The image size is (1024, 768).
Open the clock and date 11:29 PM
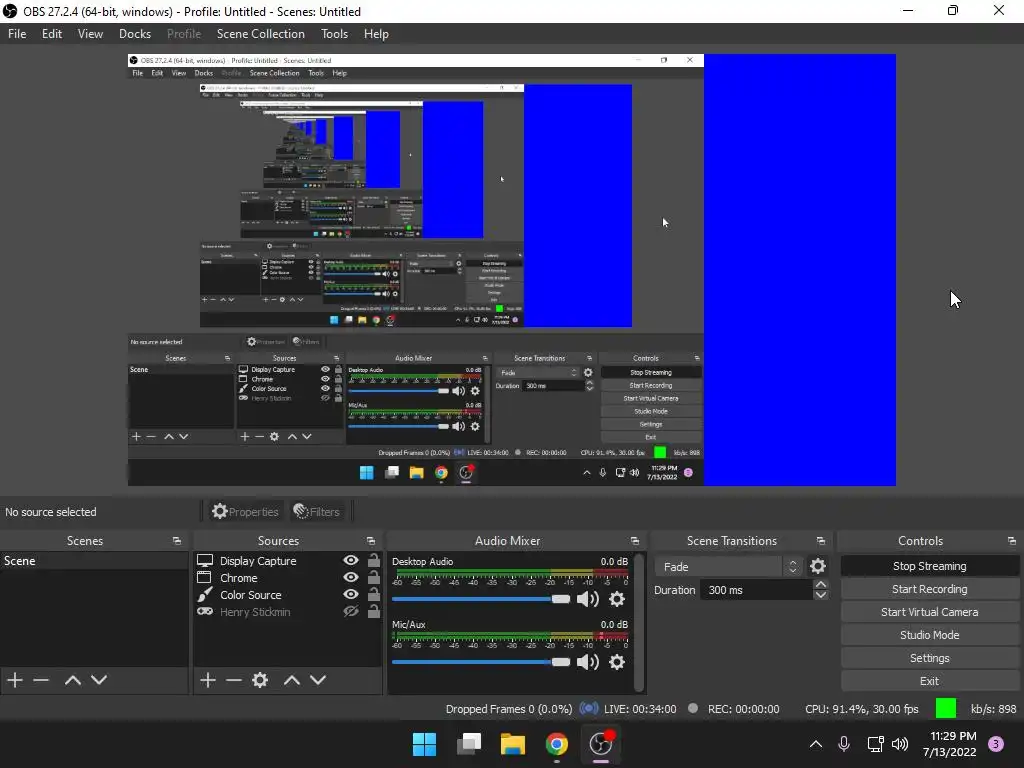point(950,744)
